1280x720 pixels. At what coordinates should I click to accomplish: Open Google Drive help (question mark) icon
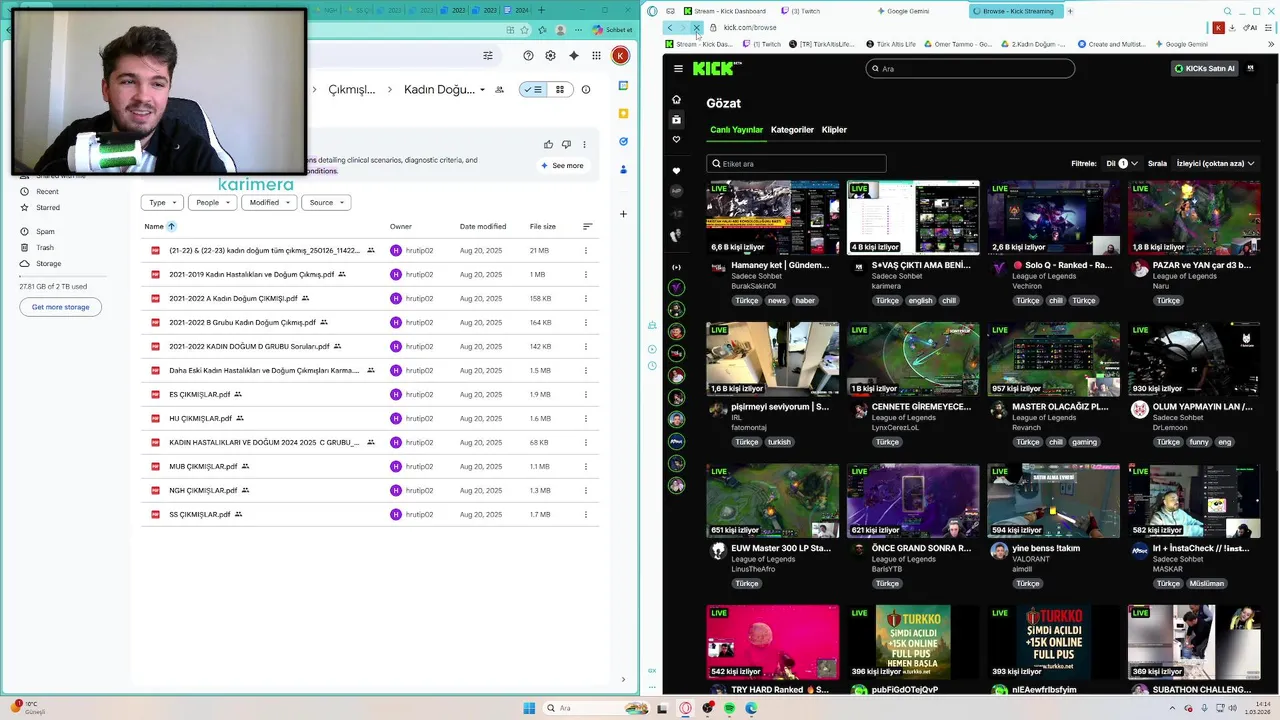(x=528, y=56)
